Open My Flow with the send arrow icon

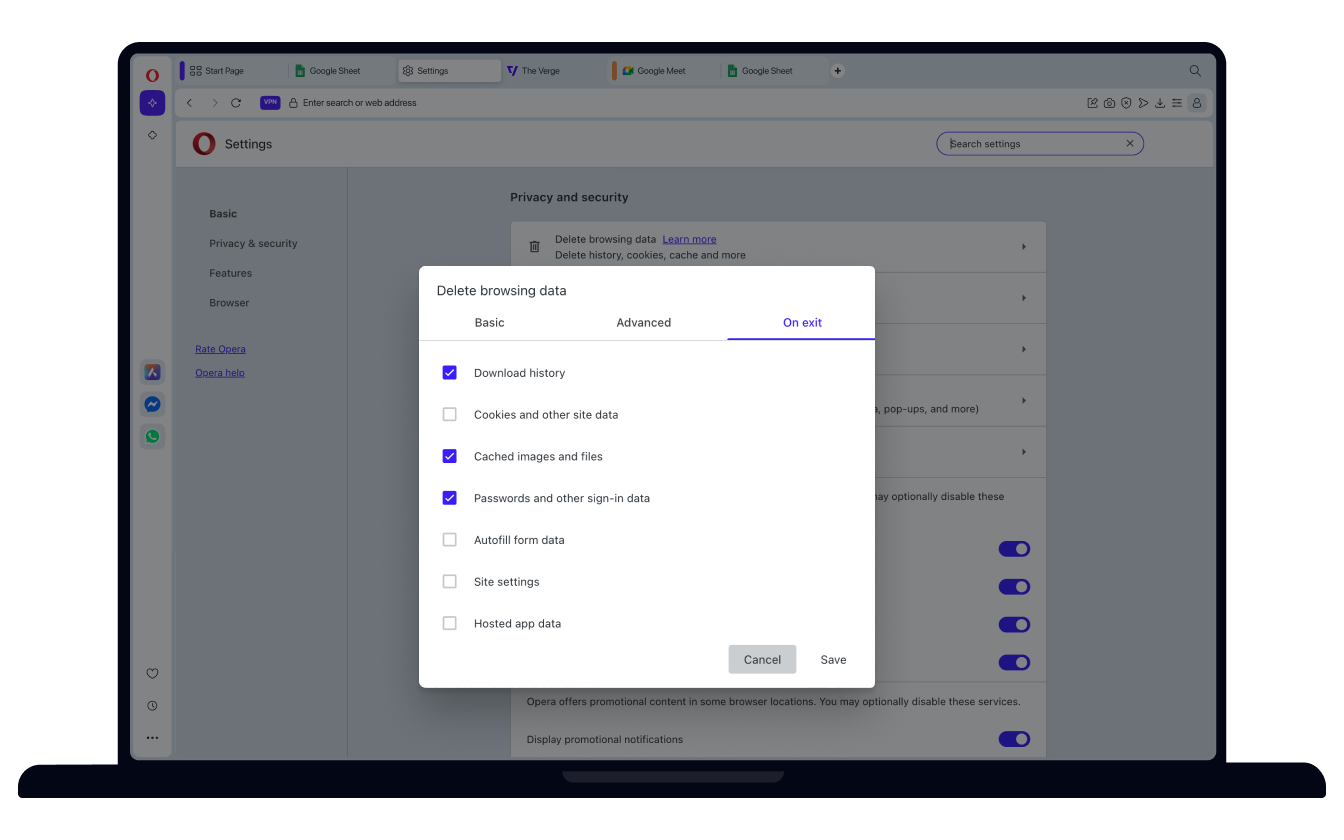(x=1143, y=102)
